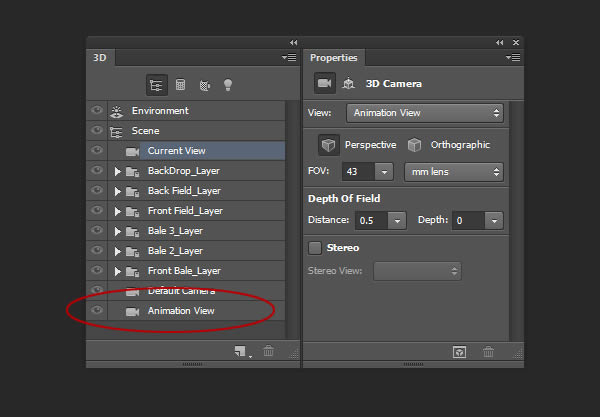Click the Current View camera icon

coord(132,151)
